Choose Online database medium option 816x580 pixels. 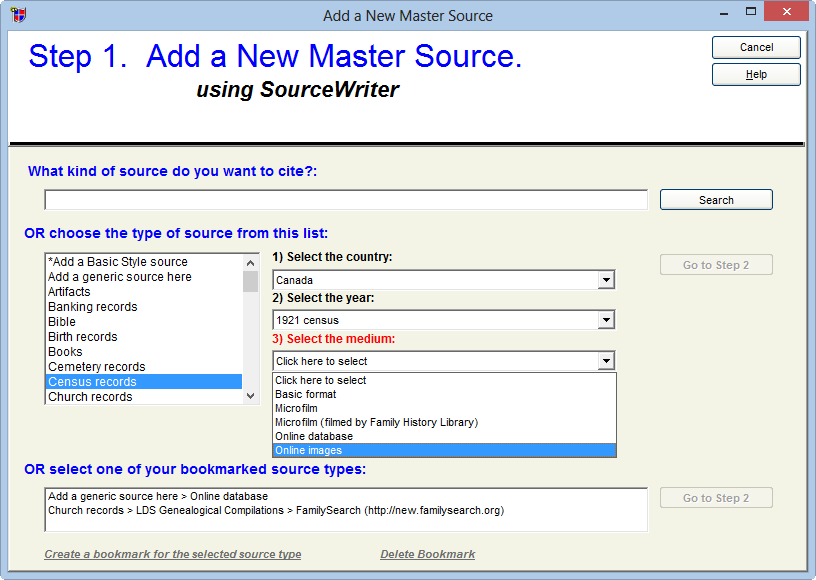click(x=444, y=436)
